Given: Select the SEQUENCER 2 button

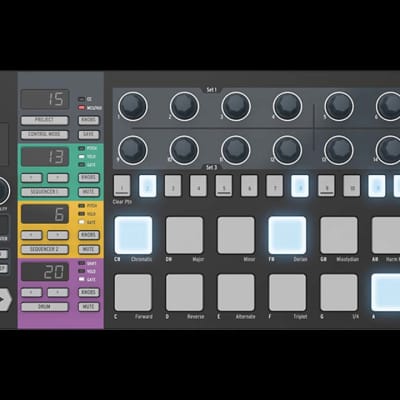Looking at the screenshot, I should (x=45, y=249).
